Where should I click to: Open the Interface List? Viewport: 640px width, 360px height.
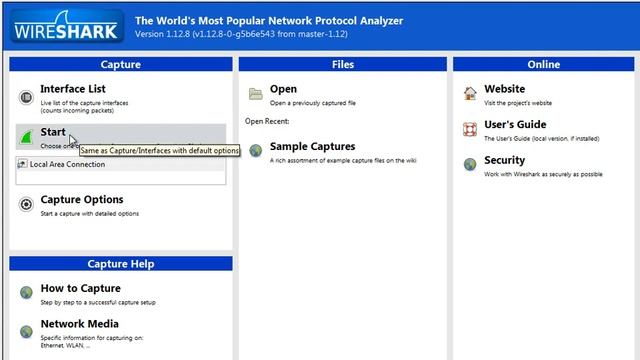coord(73,89)
